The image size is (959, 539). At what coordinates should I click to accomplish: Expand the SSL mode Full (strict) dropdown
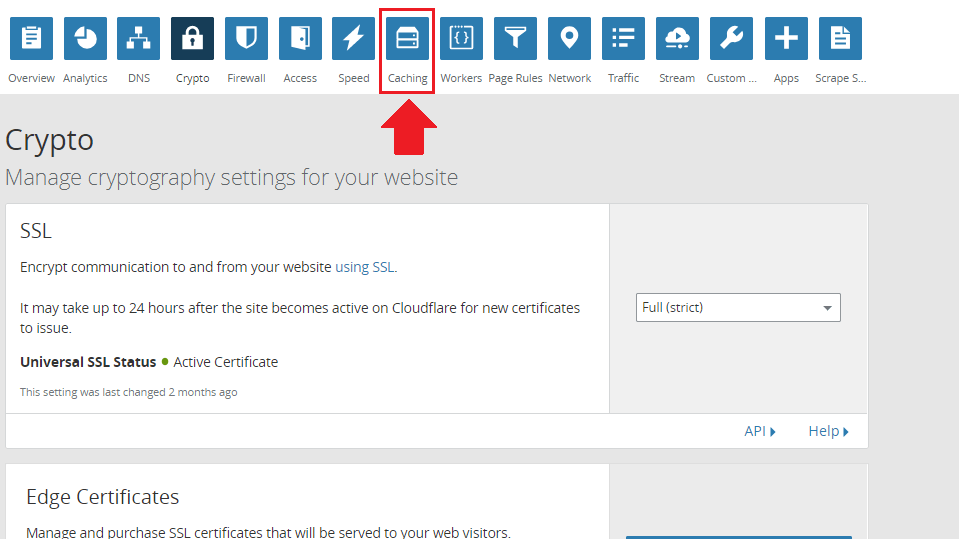tap(738, 308)
